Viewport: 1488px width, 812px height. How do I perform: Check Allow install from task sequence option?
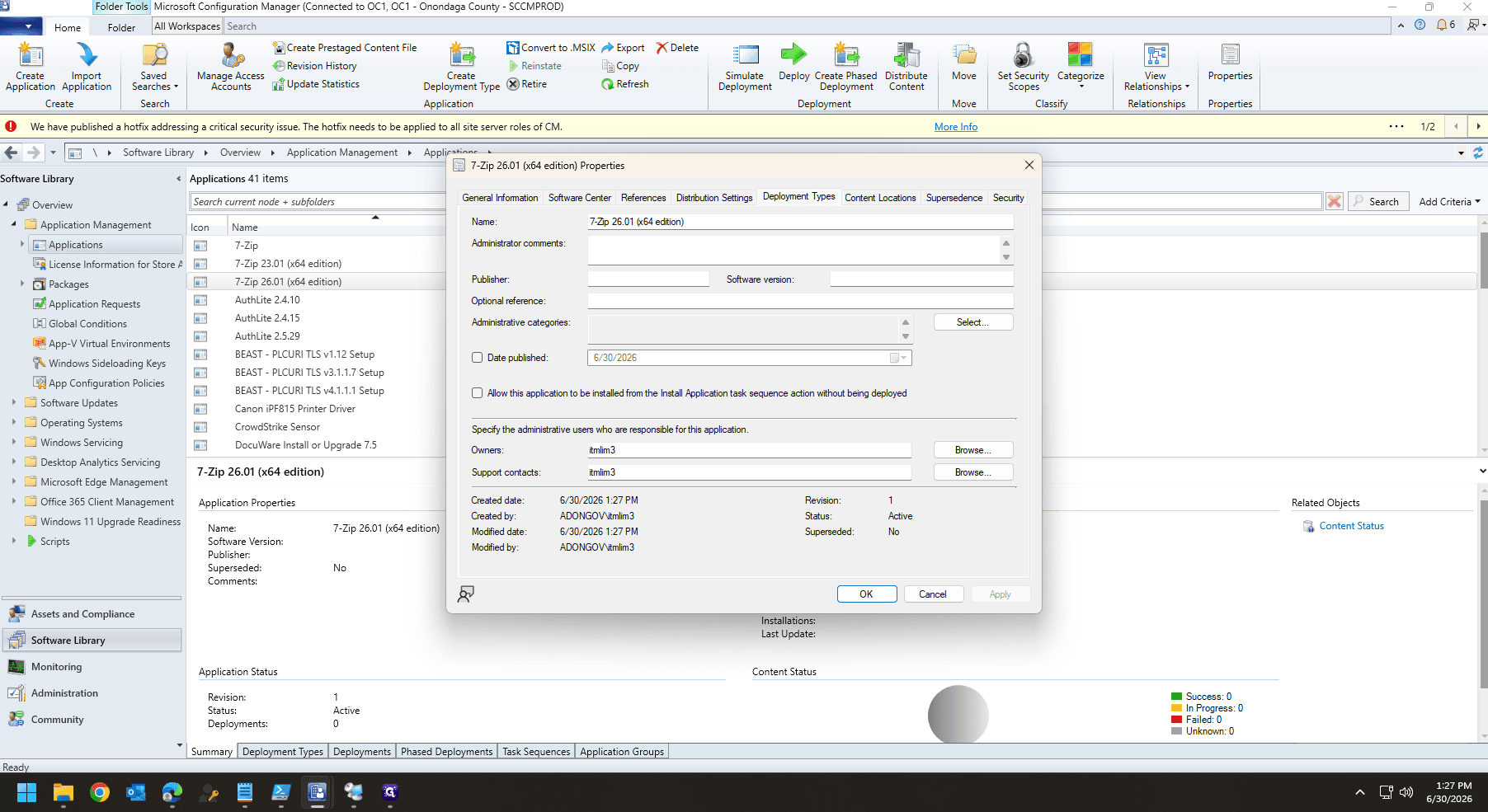477,393
